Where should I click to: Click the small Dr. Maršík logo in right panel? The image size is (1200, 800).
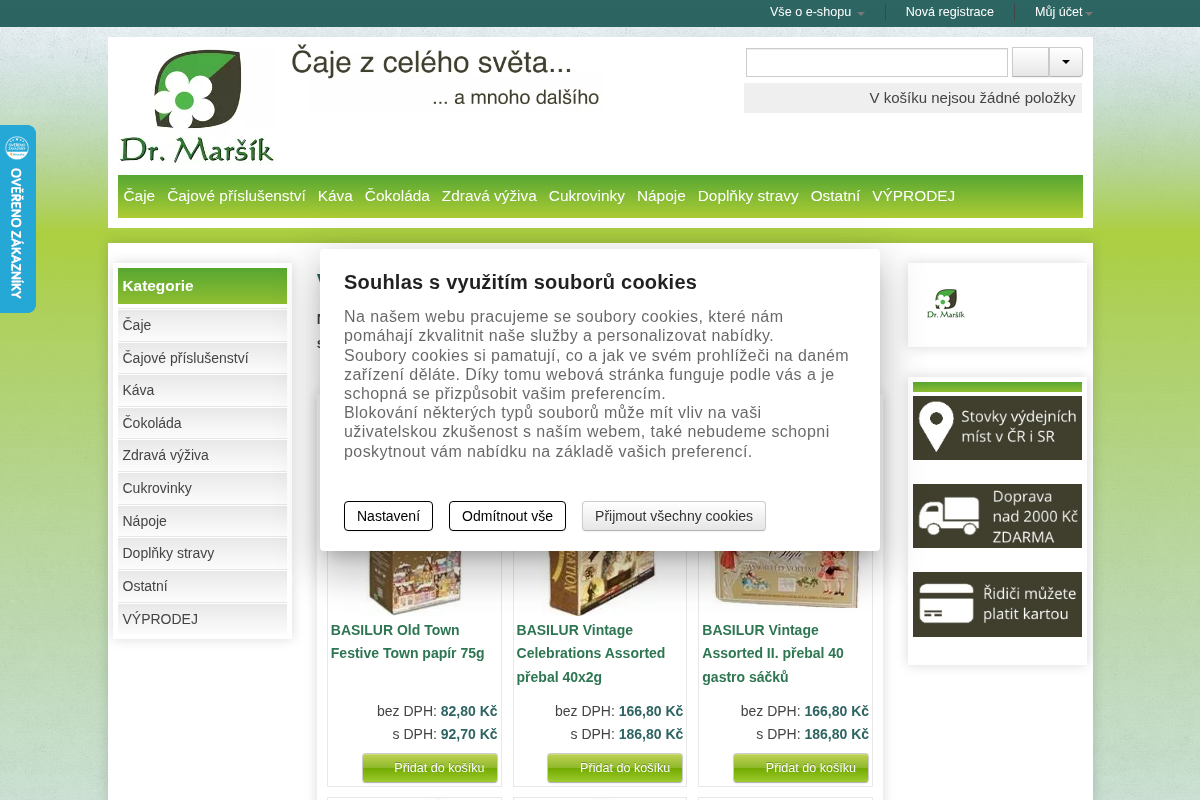[945, 304]
